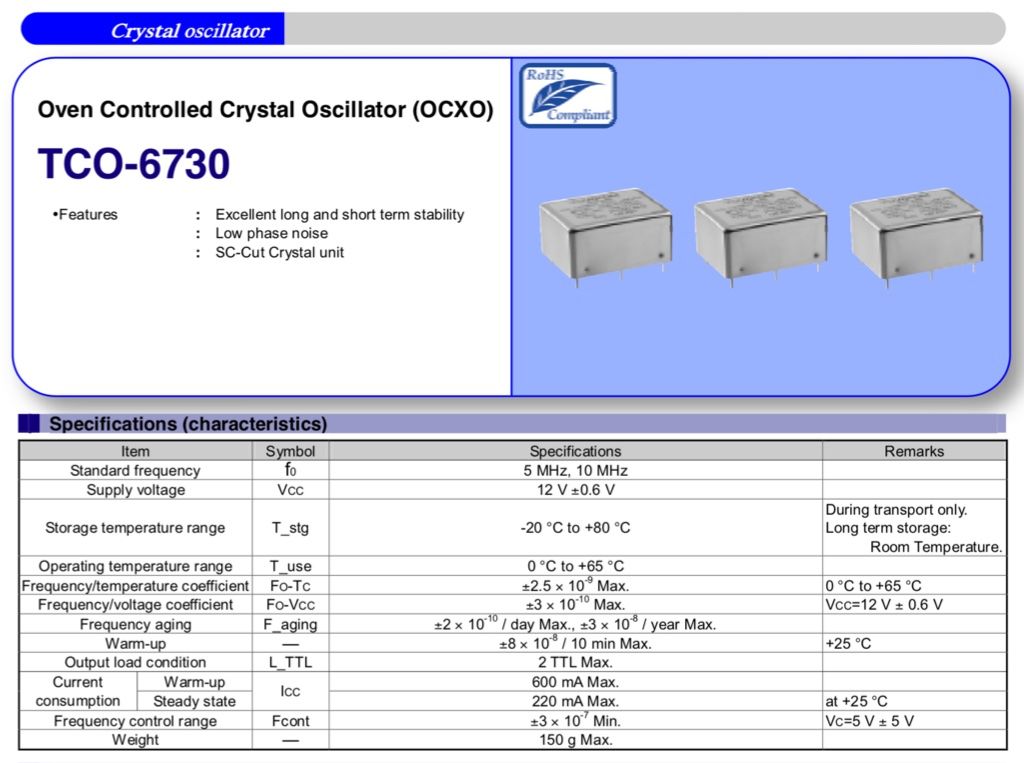Click the '220 mA Max.' value
Viewport: 1024px width, 763px height.
575,701
